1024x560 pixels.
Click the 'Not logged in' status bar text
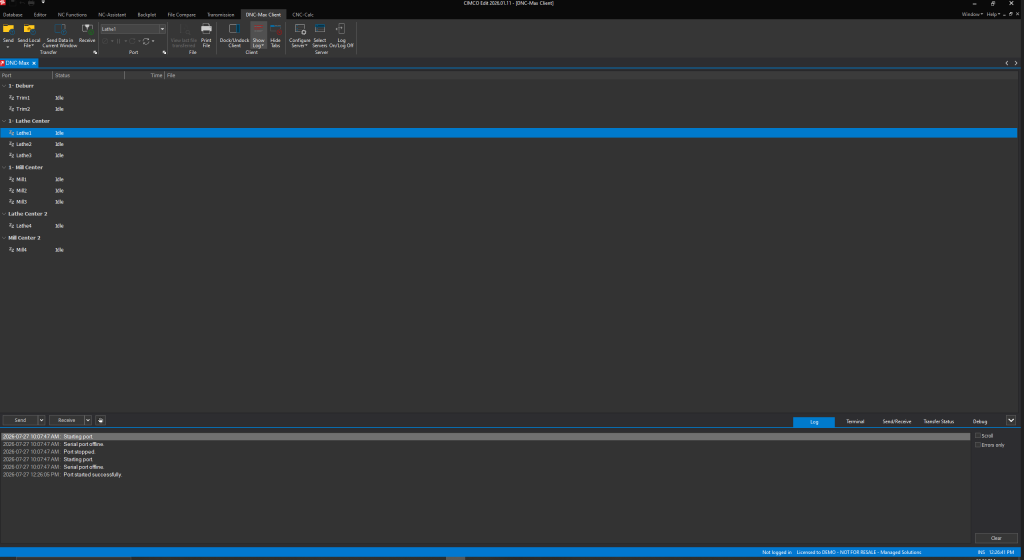[776, 552]
